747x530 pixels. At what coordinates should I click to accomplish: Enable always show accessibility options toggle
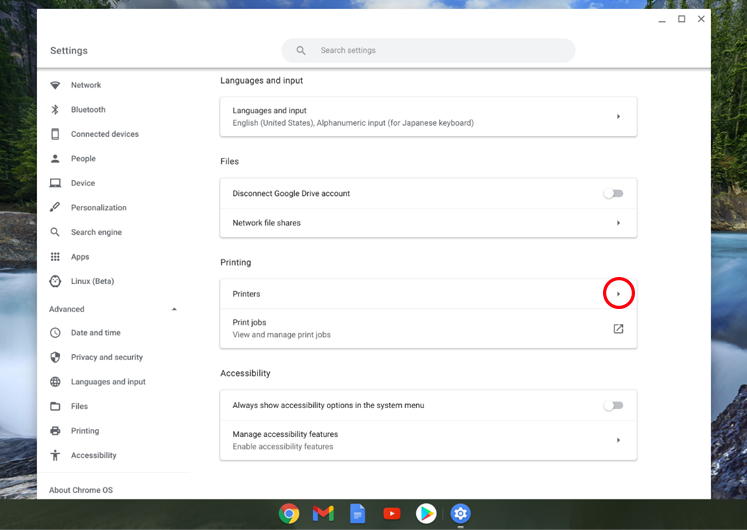pos(613,405)
